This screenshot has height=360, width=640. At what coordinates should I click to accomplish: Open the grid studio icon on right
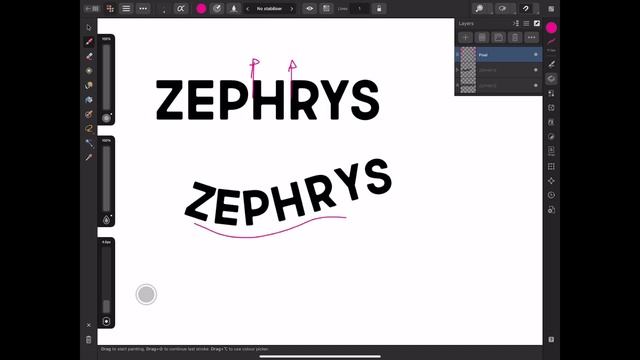click(x=551, y=166)
